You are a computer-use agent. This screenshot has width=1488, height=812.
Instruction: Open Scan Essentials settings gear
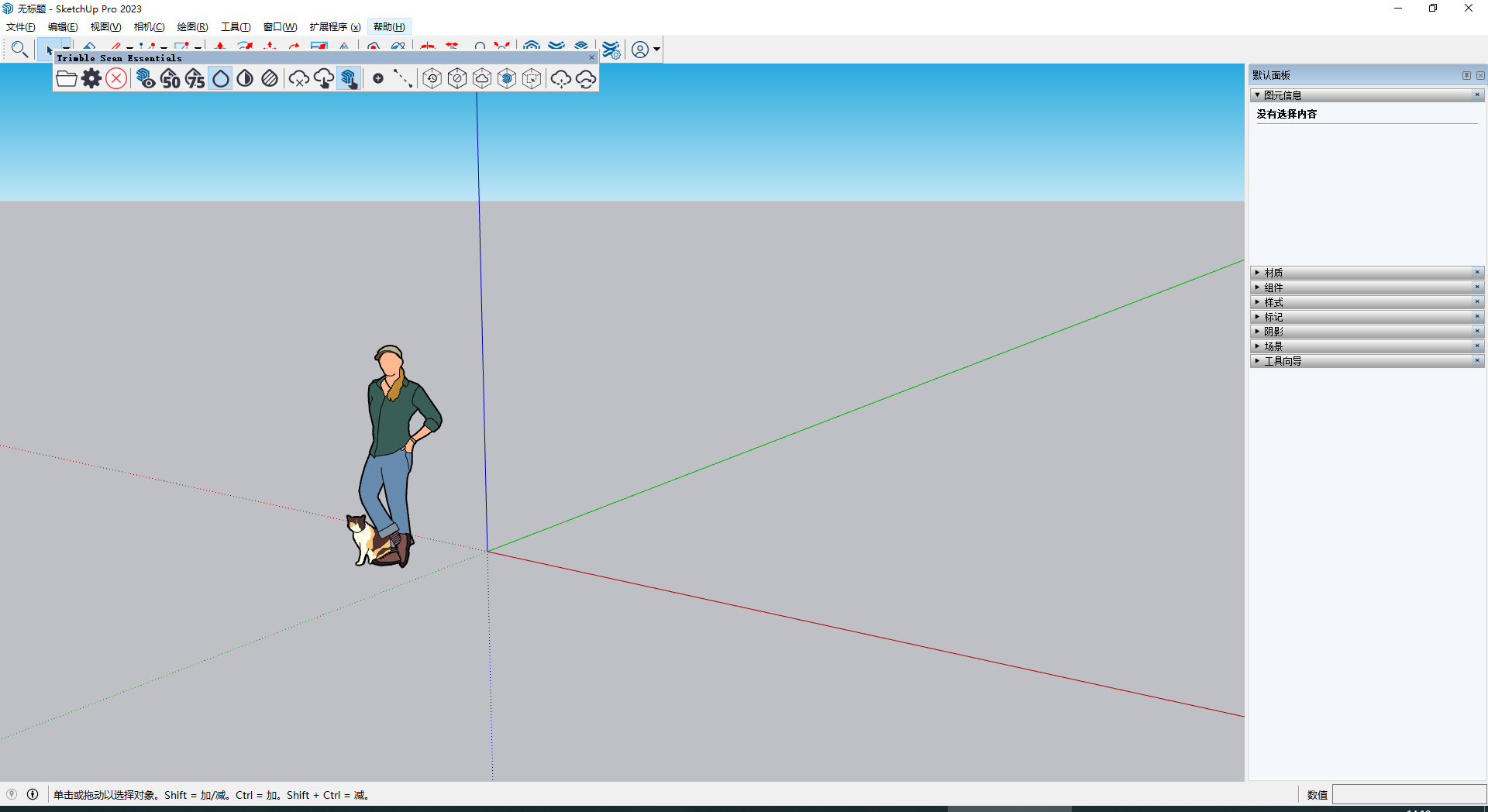coord(91,79)
